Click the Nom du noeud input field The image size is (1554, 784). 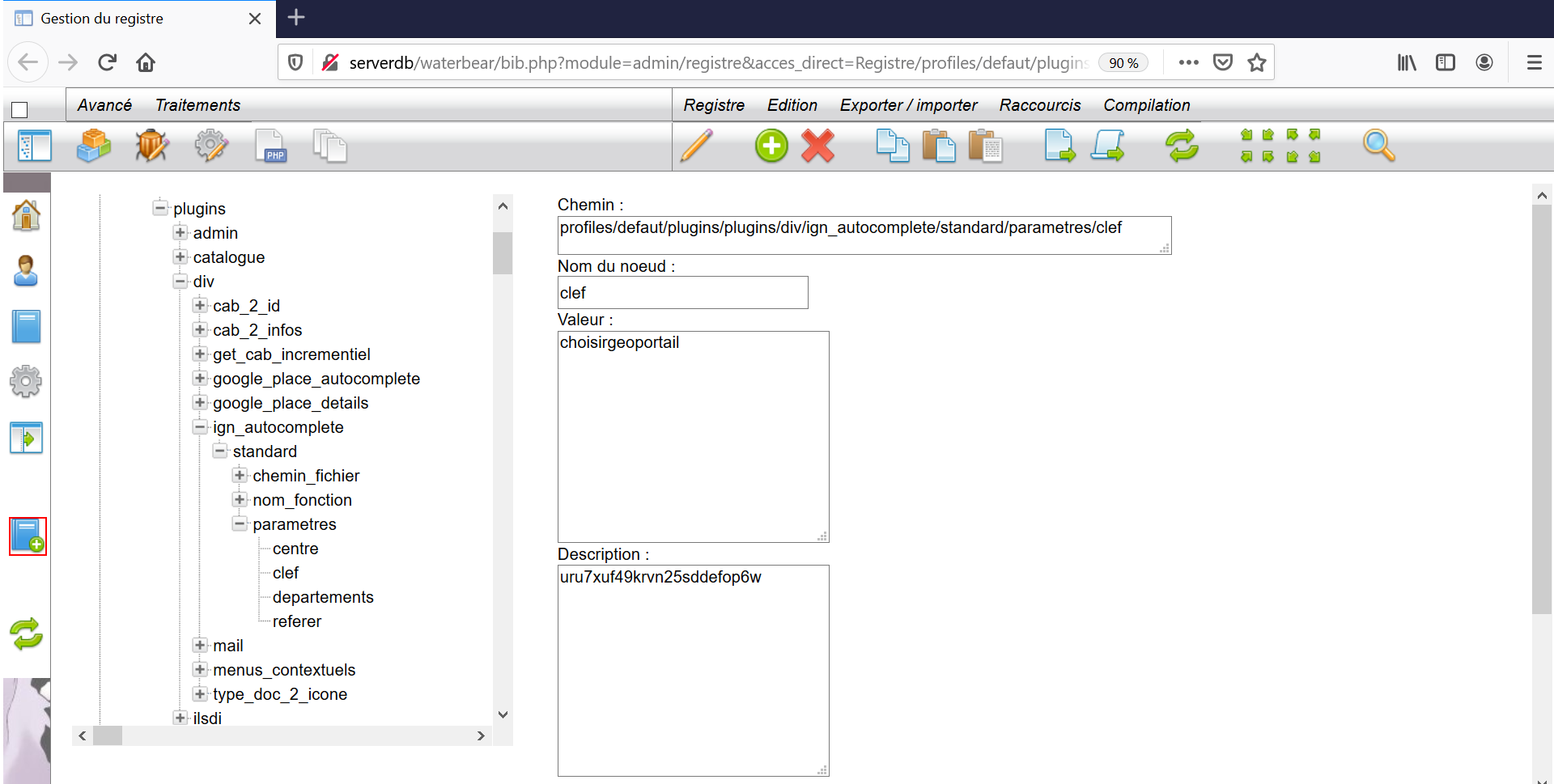682,292
